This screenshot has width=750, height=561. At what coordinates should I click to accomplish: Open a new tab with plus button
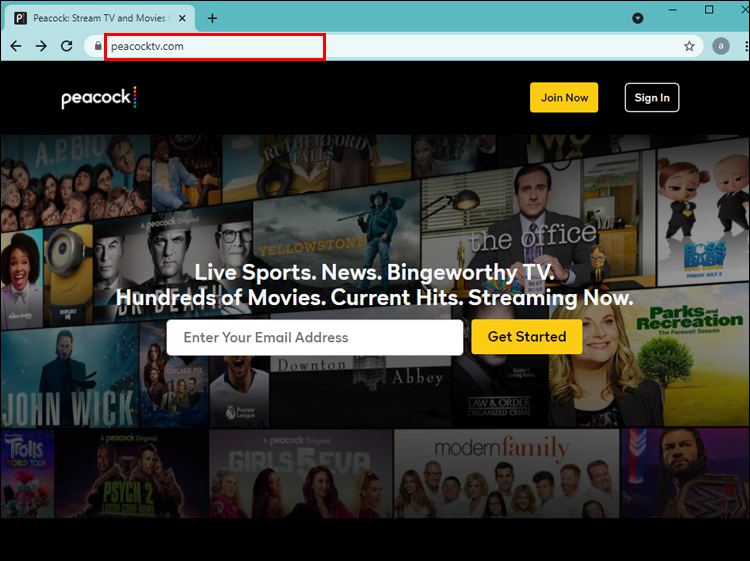(212, 18)
